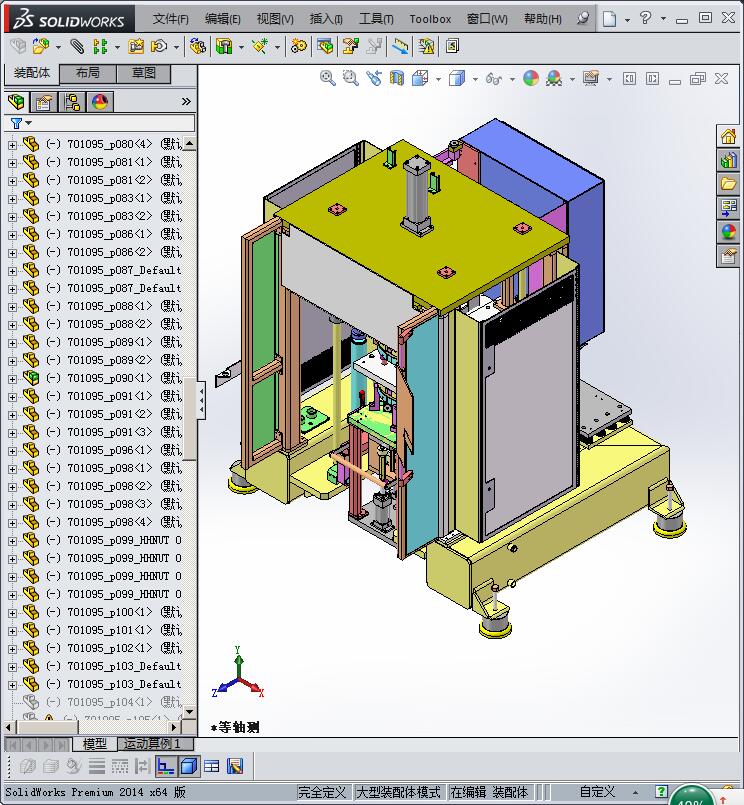Open the View Settings monitor icon
The image size is (744, 805).
(x=591, y=79)
